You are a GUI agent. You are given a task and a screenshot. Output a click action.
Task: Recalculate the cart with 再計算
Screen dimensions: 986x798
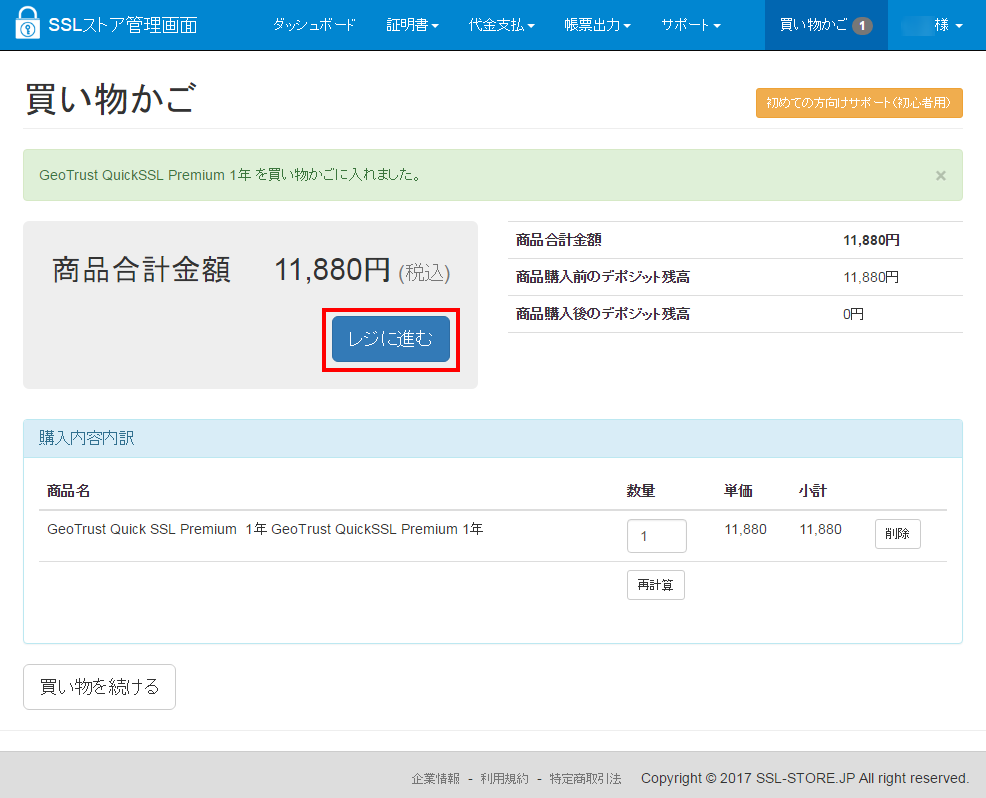click(655, 585)
